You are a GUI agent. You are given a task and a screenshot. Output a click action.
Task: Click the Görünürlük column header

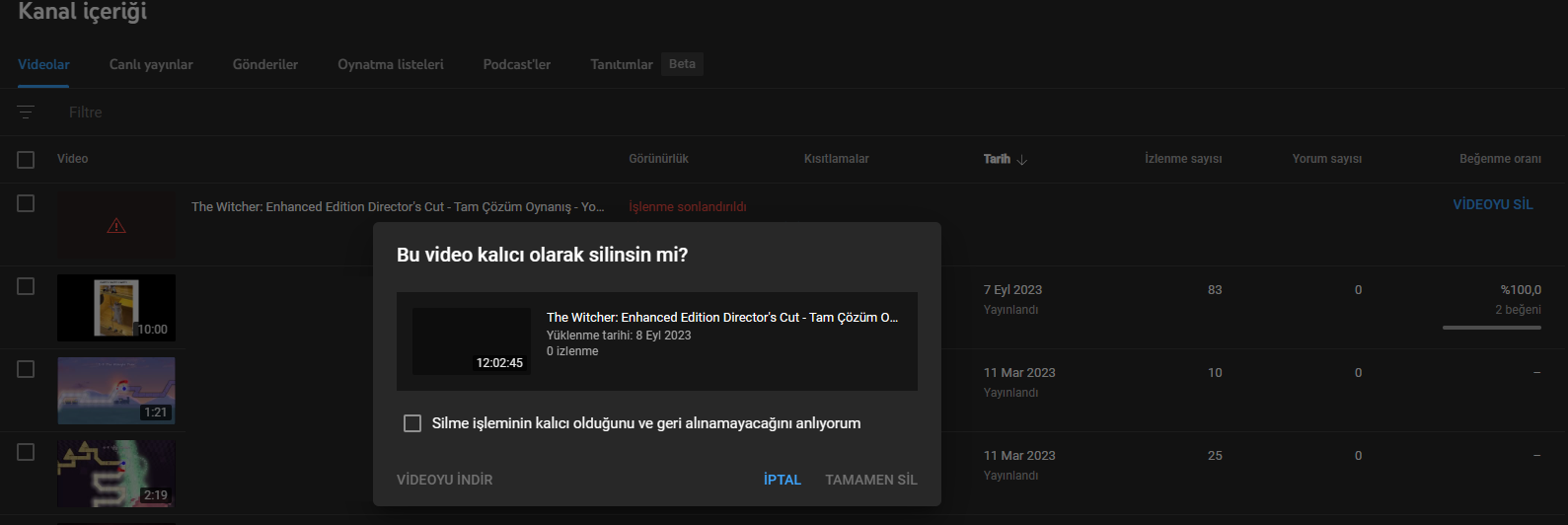pos(658,159)
